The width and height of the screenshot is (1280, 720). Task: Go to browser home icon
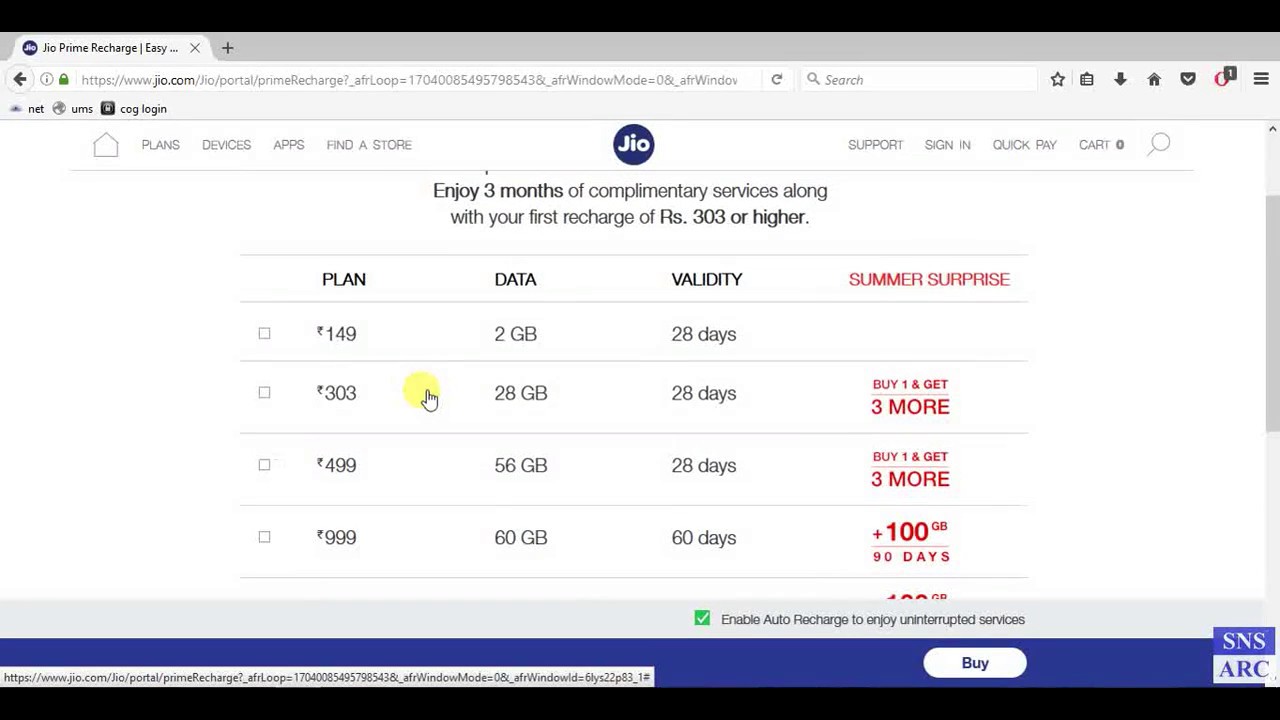[x=1154, y=79]
